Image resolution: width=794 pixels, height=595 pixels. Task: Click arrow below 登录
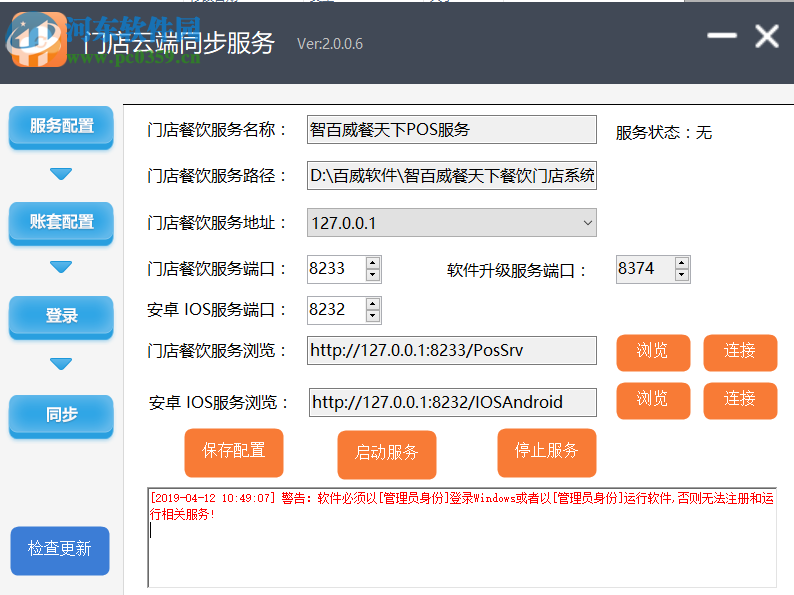pyautogui.click(x=61, y=364)
